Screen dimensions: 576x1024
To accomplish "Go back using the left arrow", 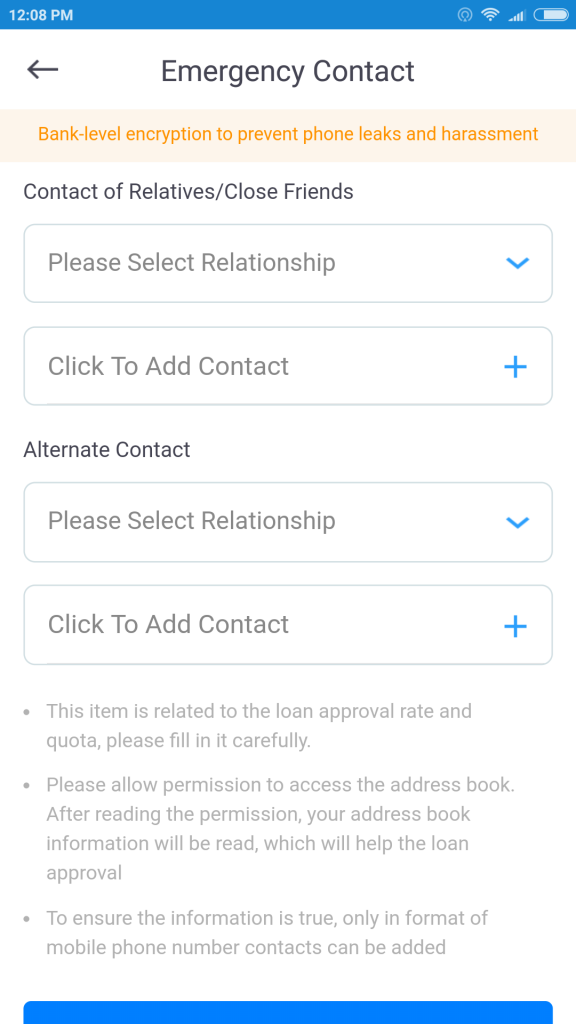I will 42,69.
